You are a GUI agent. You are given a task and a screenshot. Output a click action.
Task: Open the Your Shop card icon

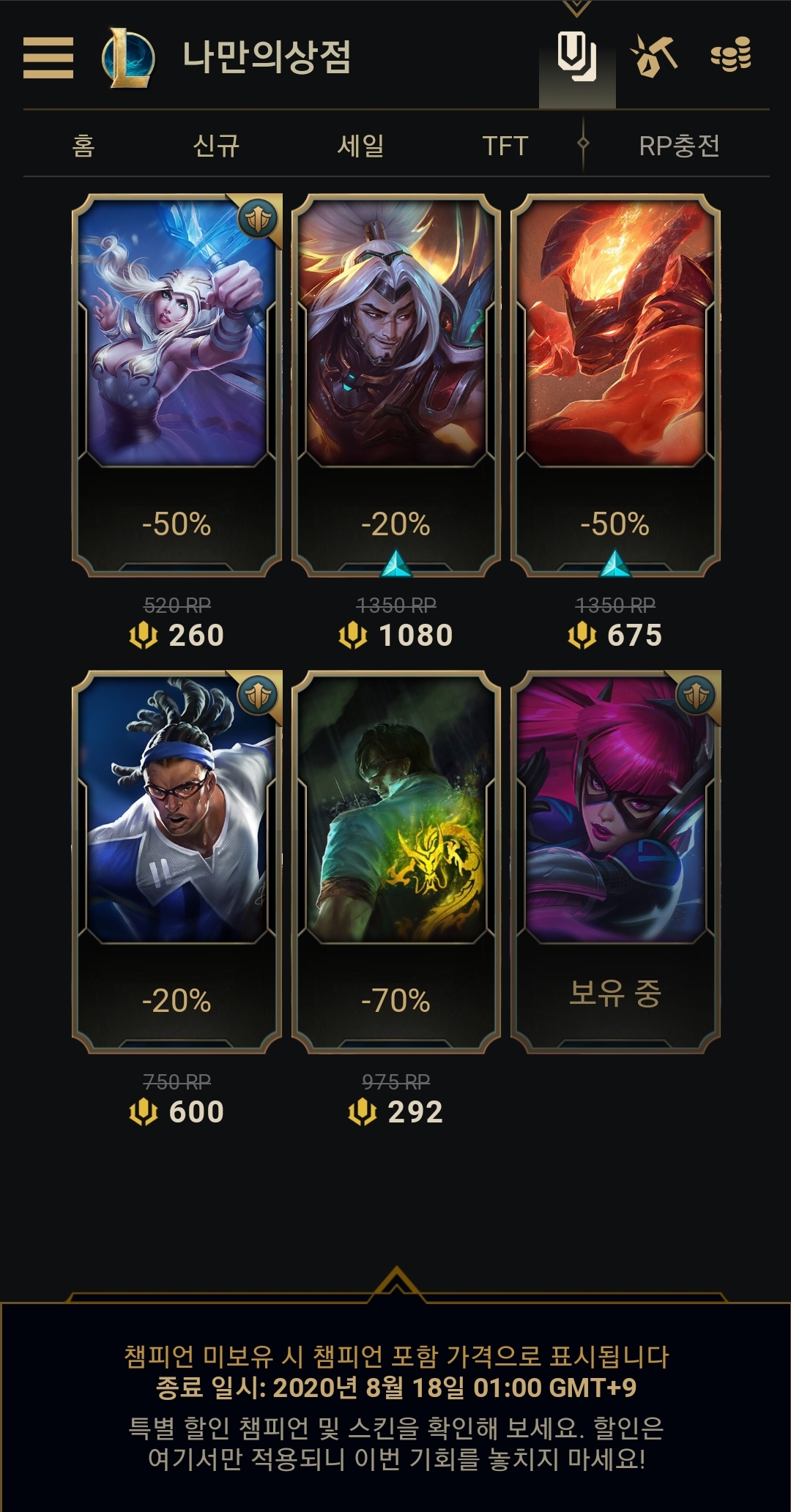click(577, 56)
